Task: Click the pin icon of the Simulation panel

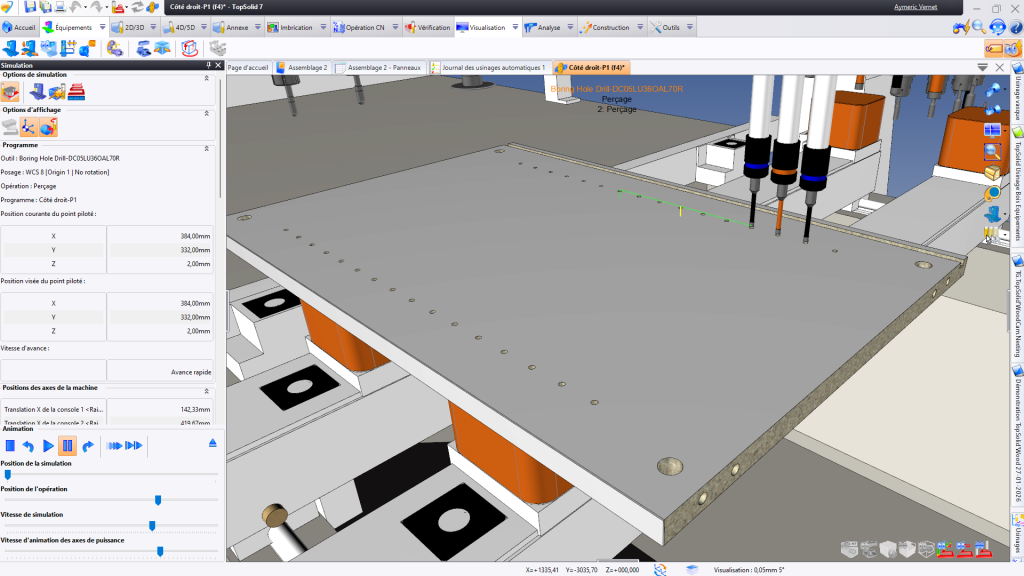Action: 209,65
